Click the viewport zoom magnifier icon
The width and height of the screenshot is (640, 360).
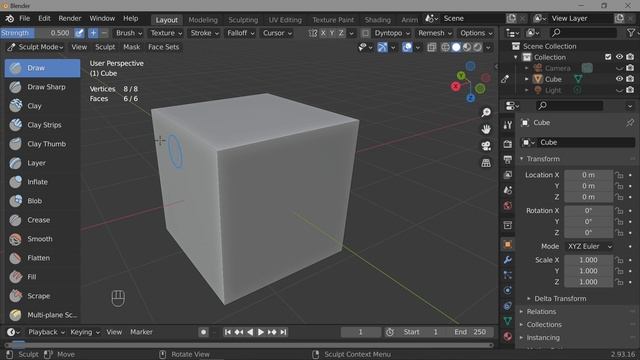pyautogui.click(x=486, y=112)
